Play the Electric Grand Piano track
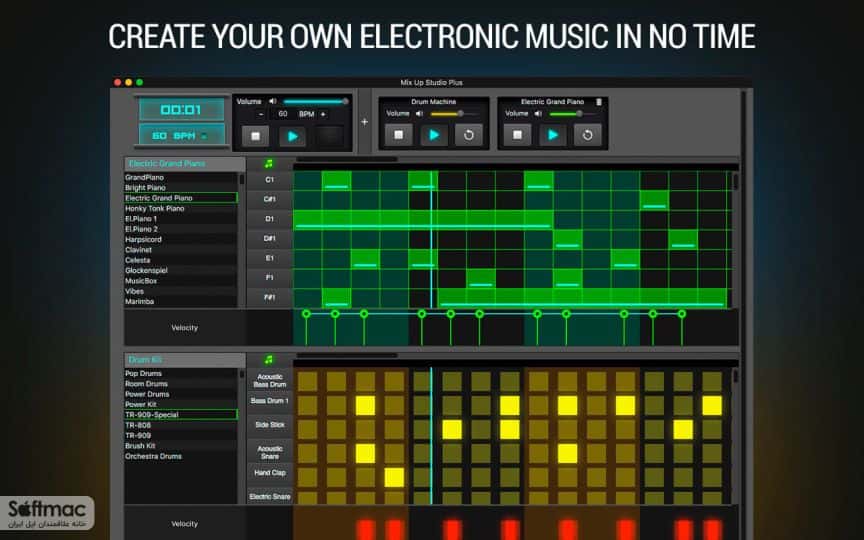The image size is (864, 540). (x=553, y=135)
